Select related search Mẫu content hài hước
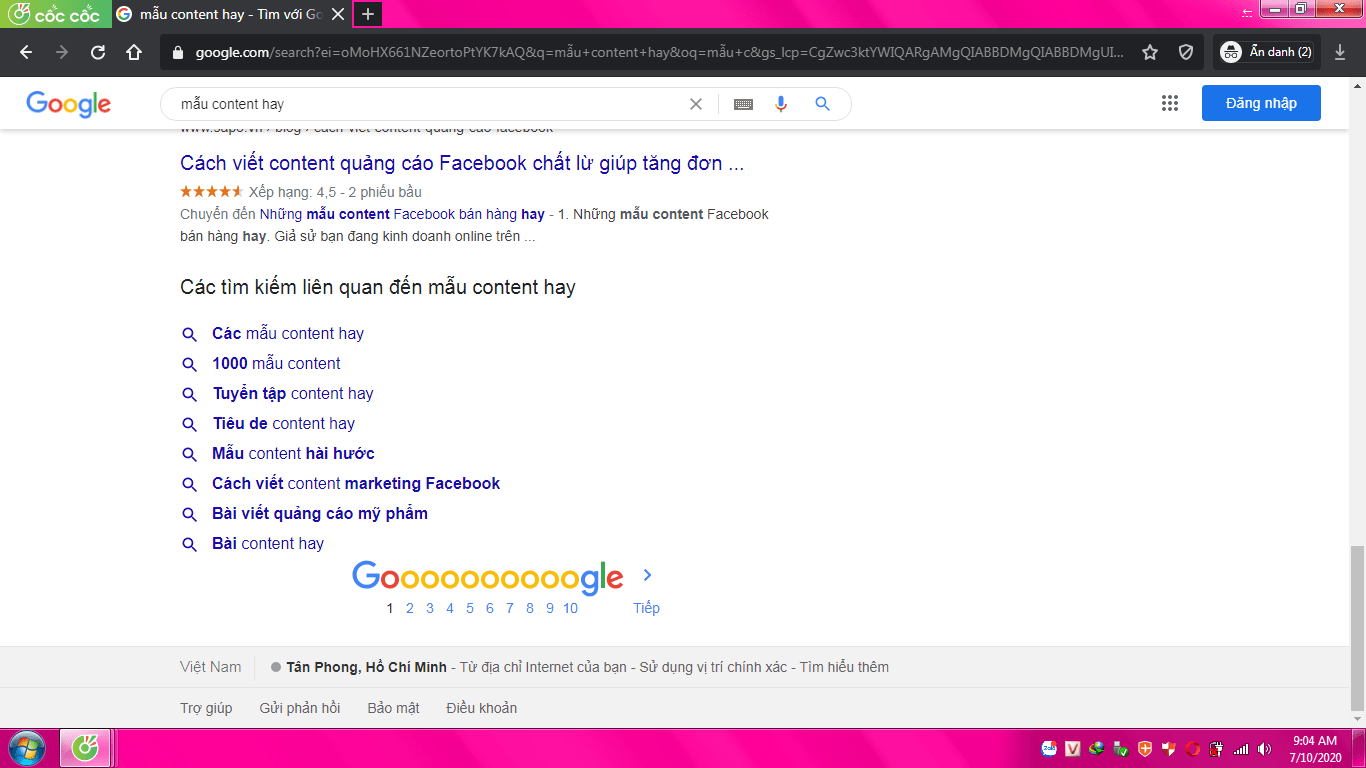Screen dimensions: 1366x768 (293, 454)
